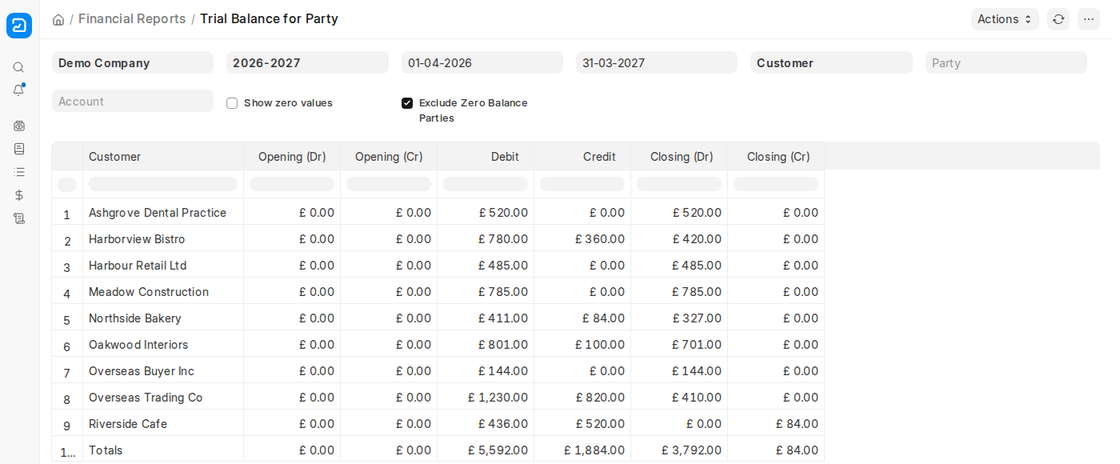Select the Totals row label

163,450
